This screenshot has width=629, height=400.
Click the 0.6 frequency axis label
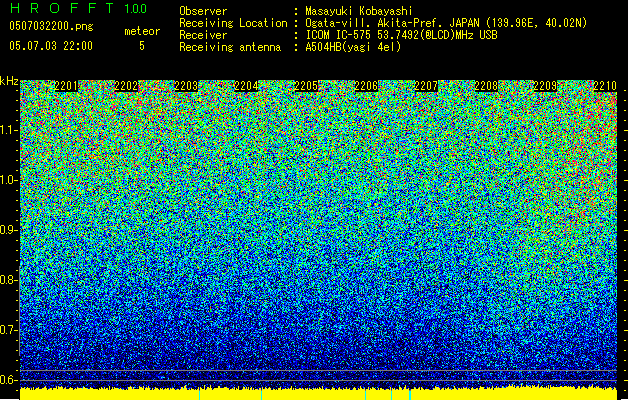pyautogui.click(x=8, y=380)
